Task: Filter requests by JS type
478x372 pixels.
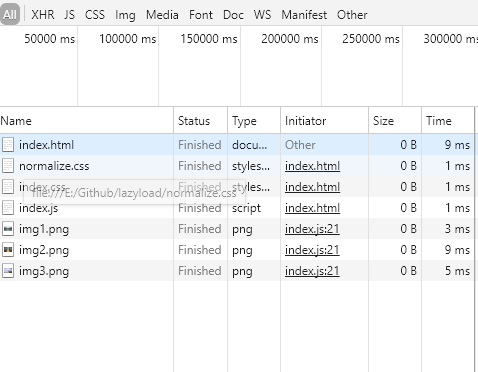Action: (69, 15)
